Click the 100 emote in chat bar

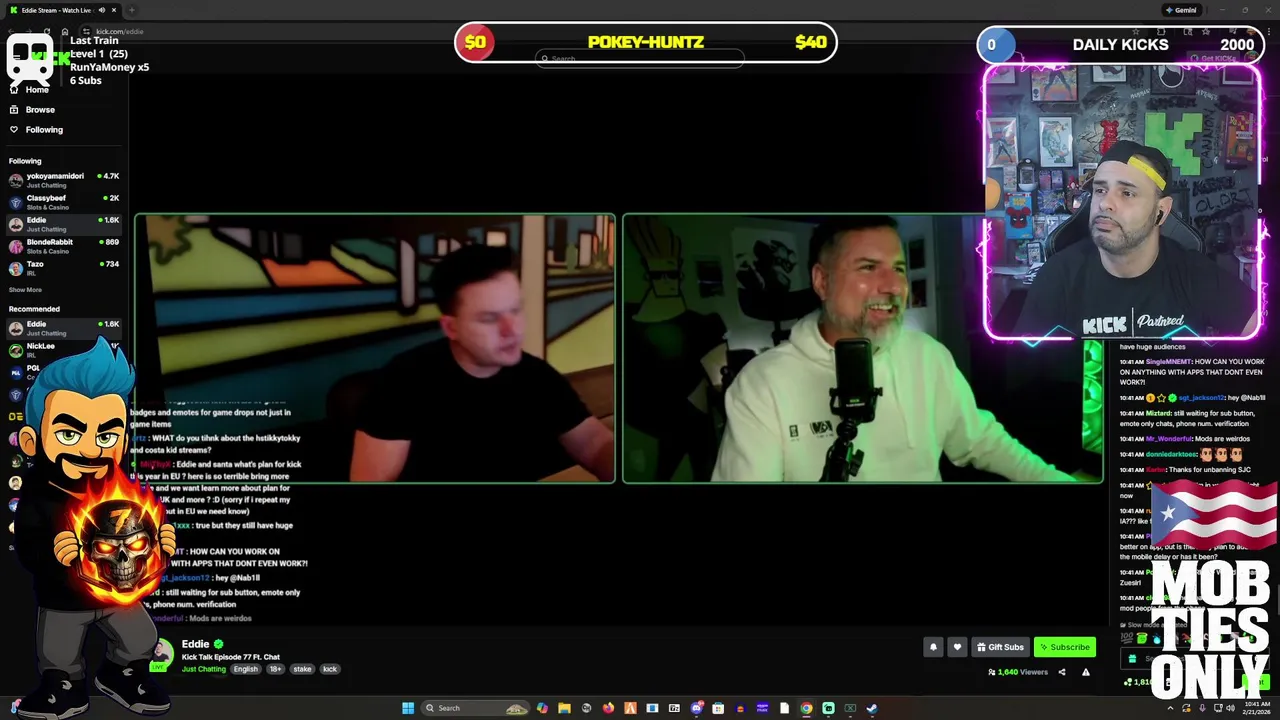click(1127, 638)
